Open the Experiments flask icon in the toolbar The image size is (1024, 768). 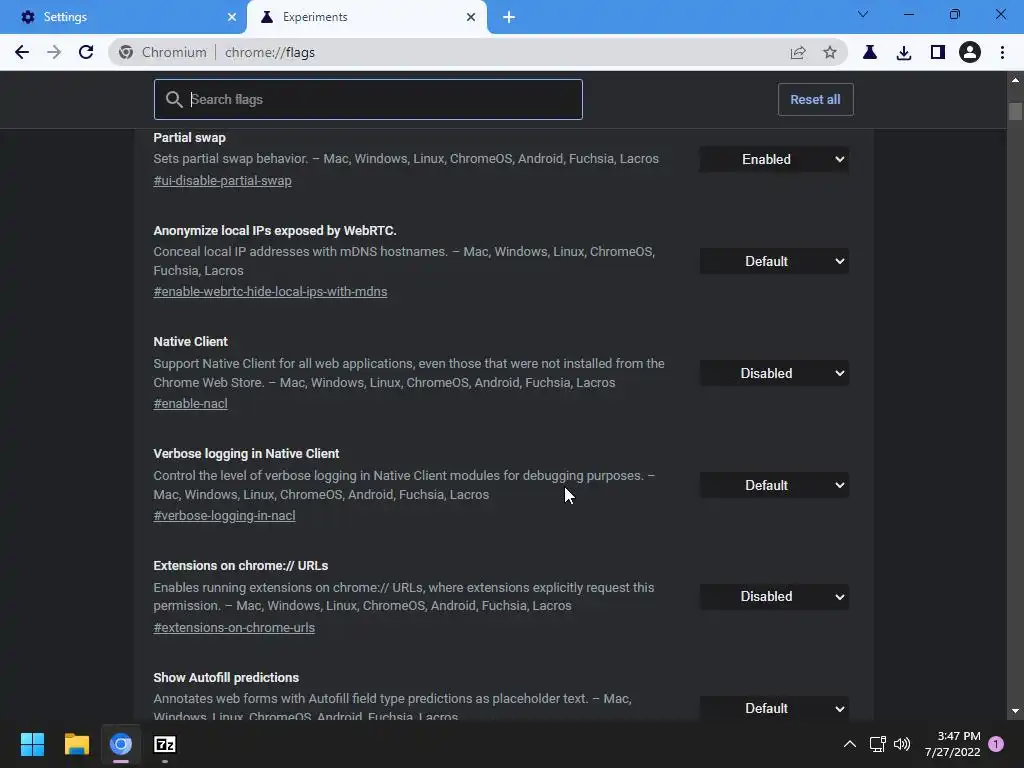click(x=870, y=52)
